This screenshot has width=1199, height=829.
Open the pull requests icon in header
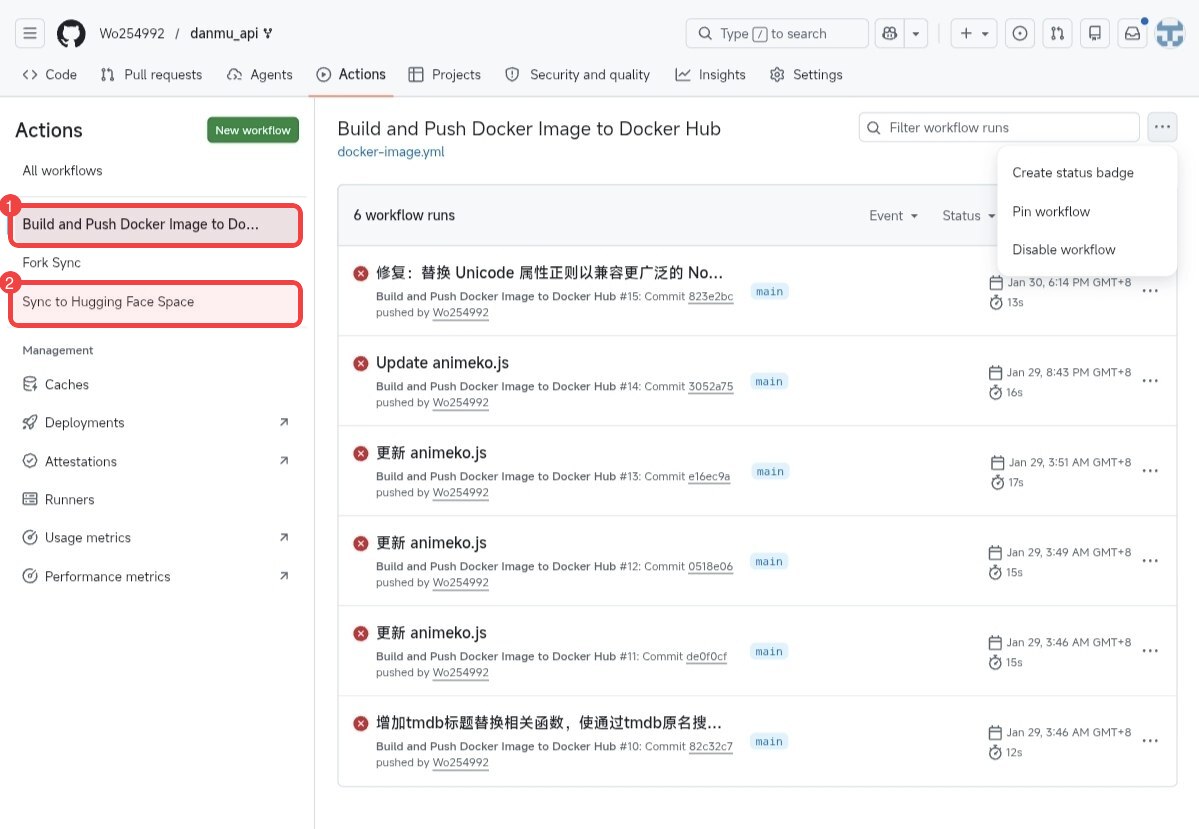pyautogui.click(x=1057, y=33)
